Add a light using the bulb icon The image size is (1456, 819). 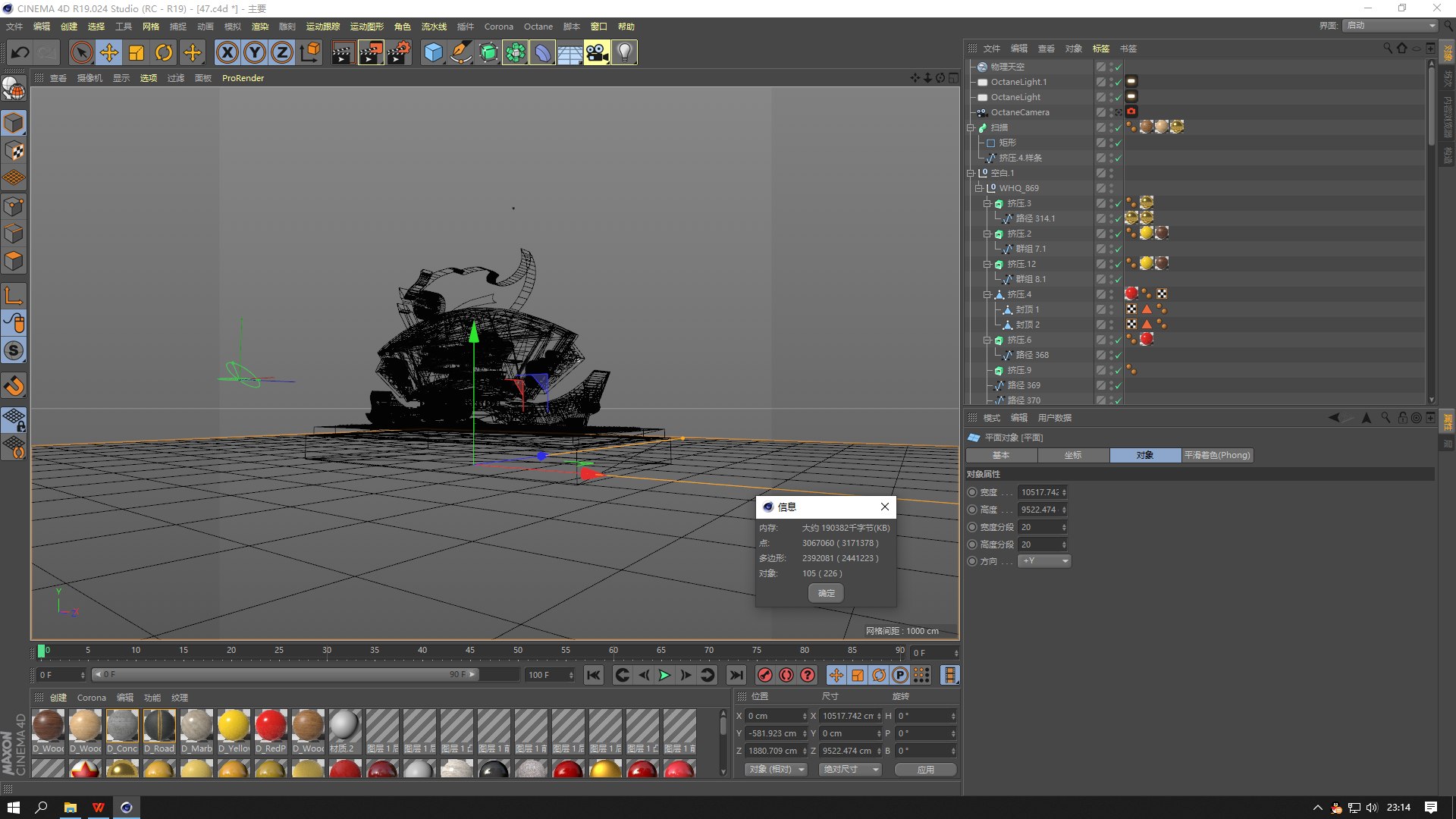[624, 52]
